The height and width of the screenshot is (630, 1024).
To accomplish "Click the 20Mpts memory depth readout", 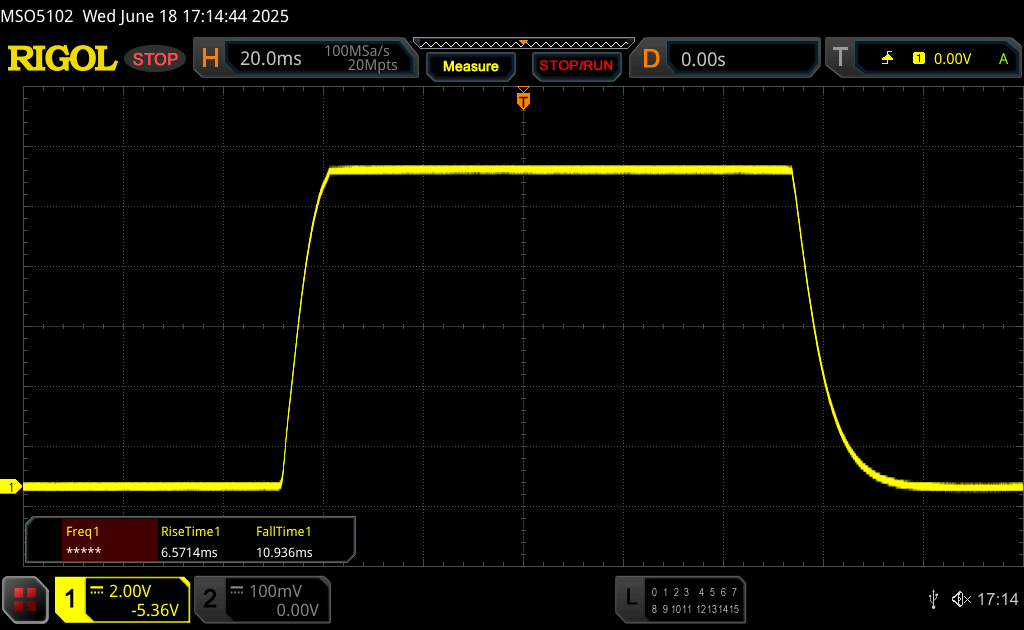I will pyautogui.click(x=372, y=65).
